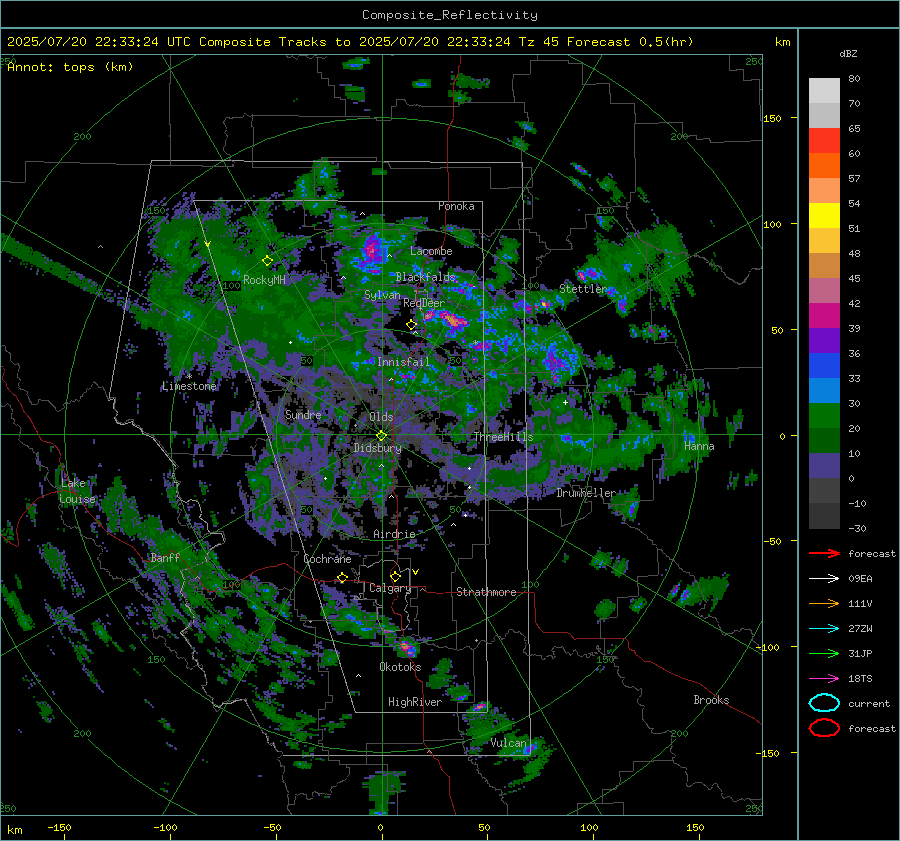Click the Ponoka city label
The image size is (900, 841).
pos(456,206)
